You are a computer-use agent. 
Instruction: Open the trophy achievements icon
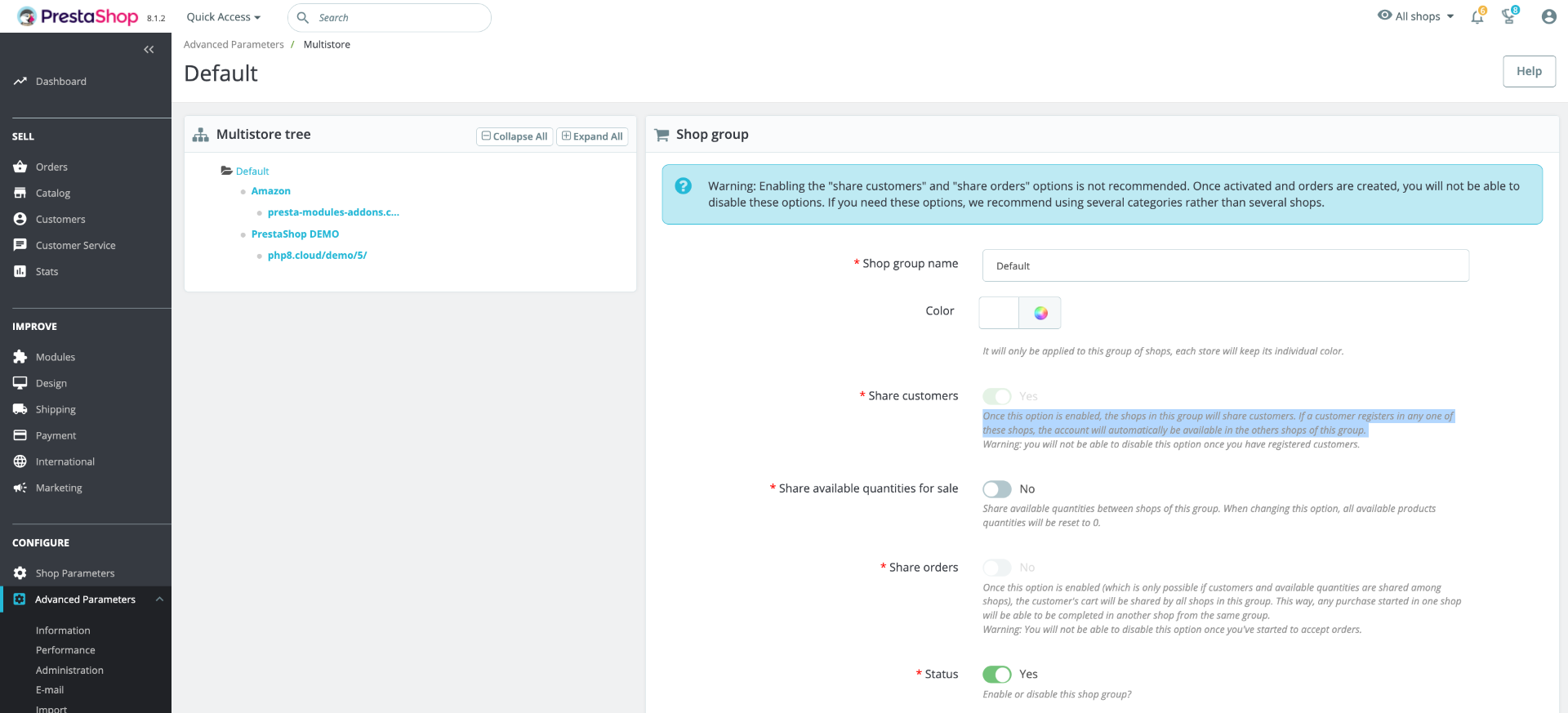pos(1508,17)
